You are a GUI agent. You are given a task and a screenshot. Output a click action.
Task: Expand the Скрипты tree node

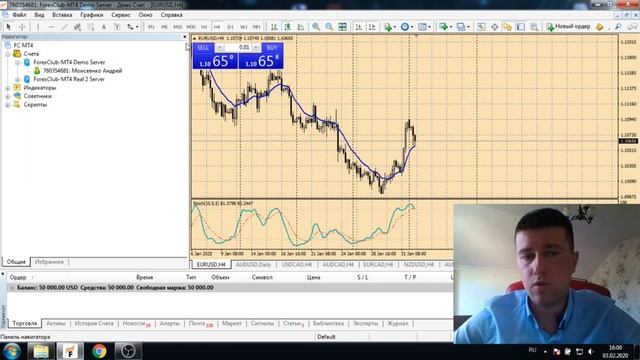[7, 105]
